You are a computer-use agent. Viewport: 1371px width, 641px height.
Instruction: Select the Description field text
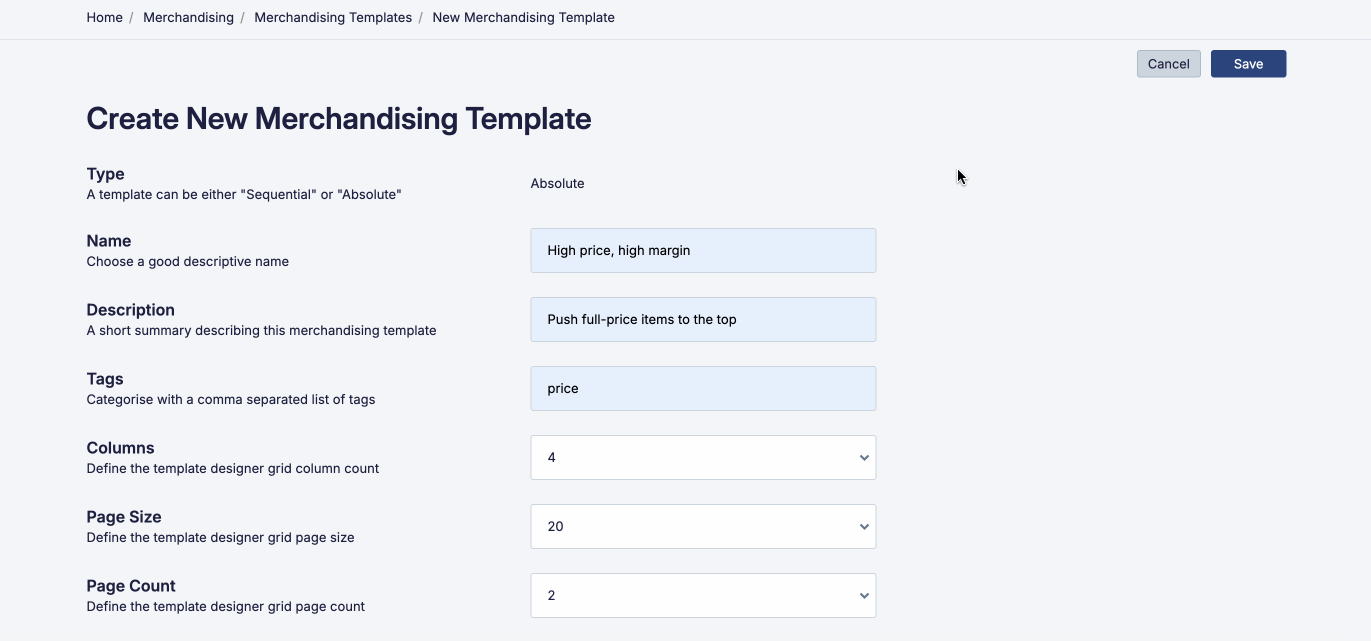point(703,319)
